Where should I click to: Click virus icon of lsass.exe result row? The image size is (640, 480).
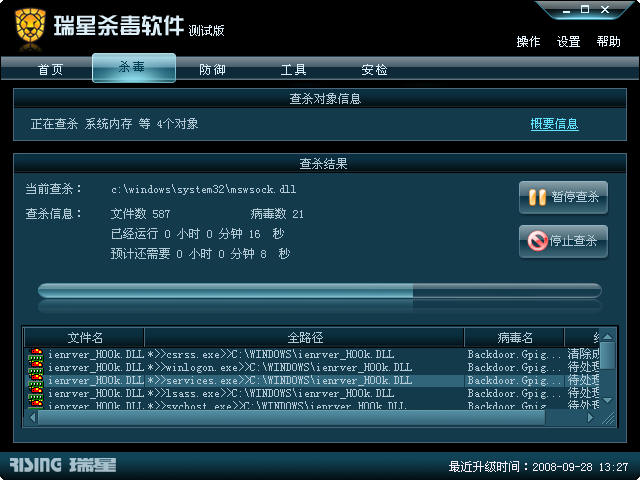coord(36,394)
